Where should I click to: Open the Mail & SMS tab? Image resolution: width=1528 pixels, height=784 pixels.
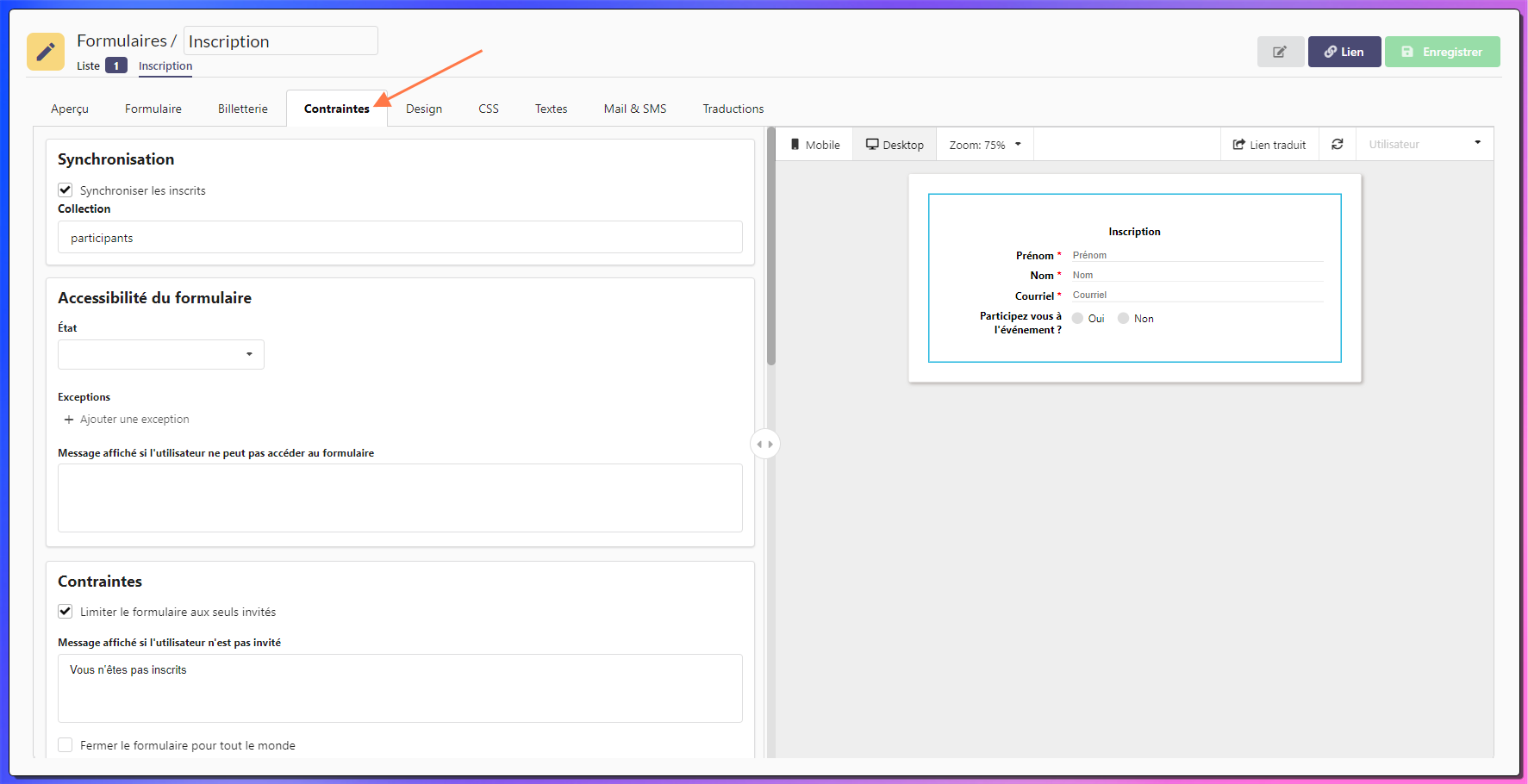(x=634, y=109)
